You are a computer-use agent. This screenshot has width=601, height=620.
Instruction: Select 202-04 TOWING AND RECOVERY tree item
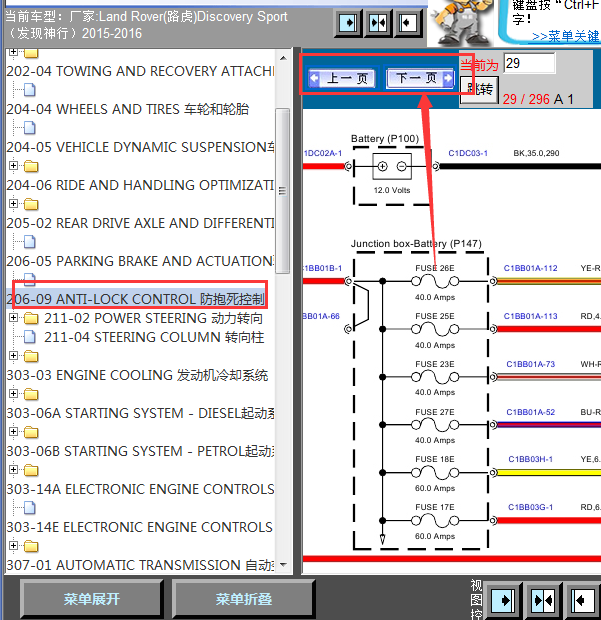[140, 71]
